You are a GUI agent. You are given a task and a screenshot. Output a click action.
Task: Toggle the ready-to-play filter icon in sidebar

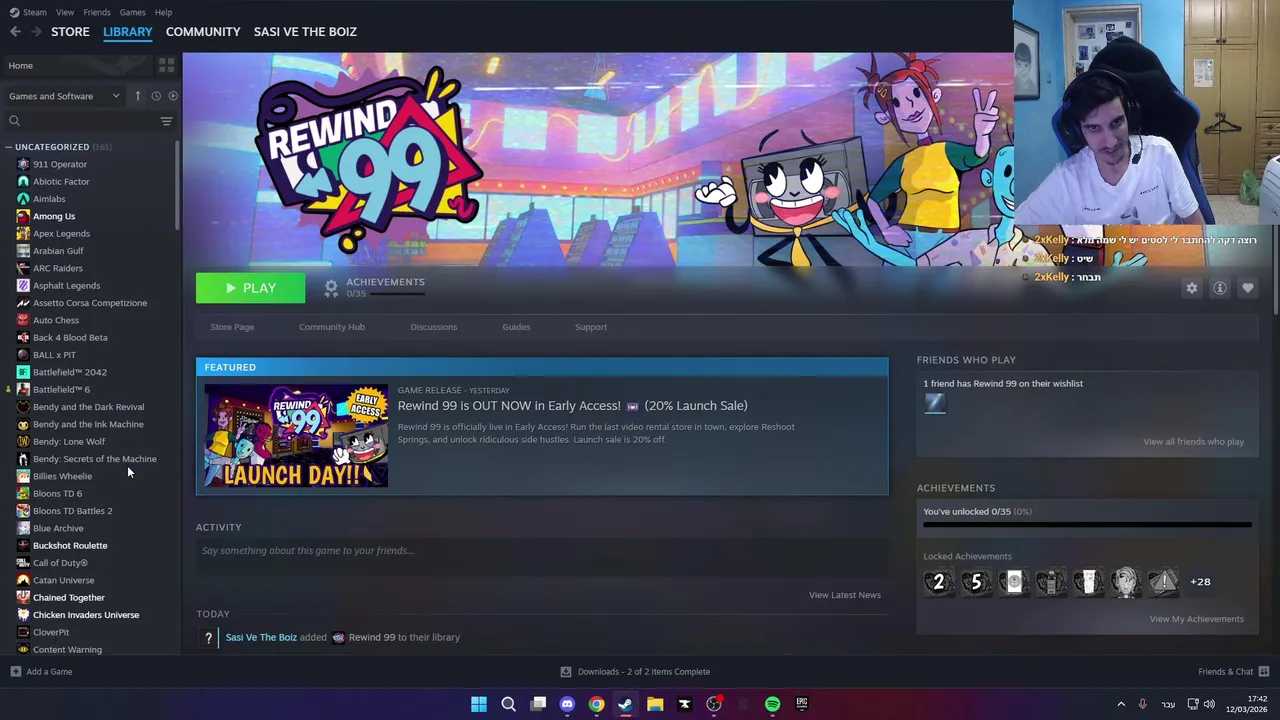click(x=173, y=96)
